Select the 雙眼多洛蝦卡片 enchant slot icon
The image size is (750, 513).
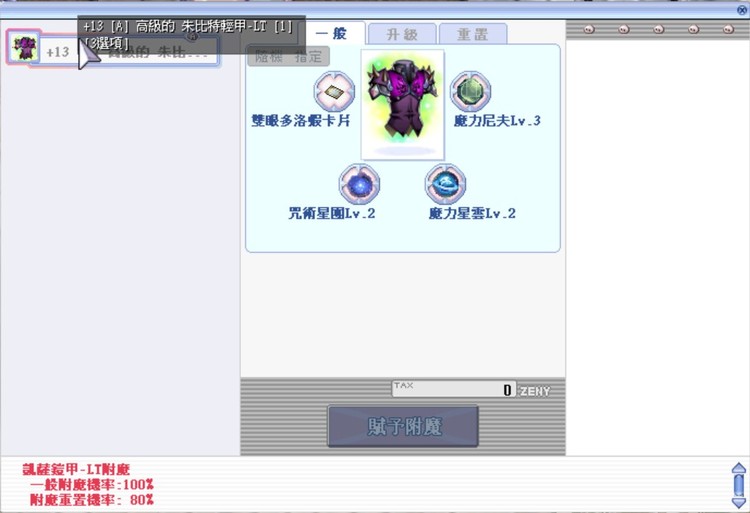click(x=334, y=91)
